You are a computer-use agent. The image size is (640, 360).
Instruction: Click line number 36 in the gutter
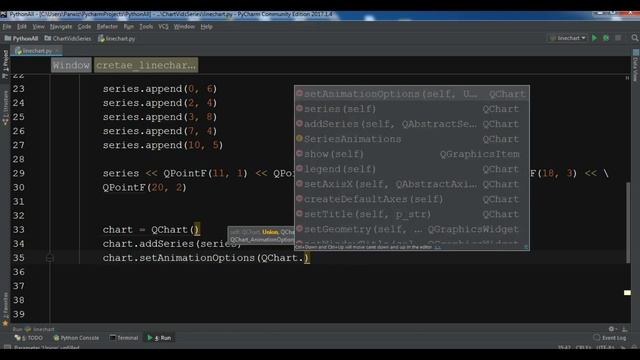pyautogui.click(x=18, y=272)
